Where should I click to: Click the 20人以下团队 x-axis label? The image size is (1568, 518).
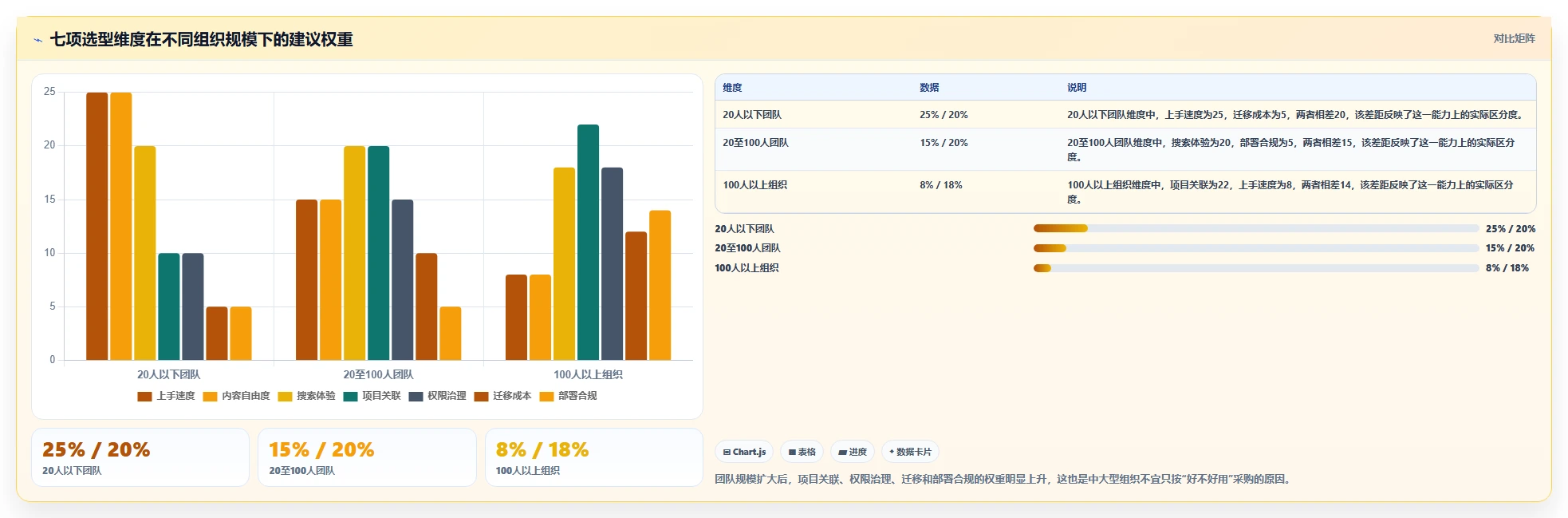coord(168,374)
